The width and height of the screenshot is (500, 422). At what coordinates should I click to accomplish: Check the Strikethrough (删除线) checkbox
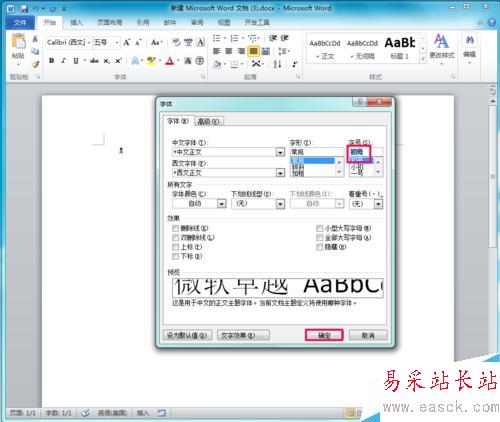[x=175, y=228]
